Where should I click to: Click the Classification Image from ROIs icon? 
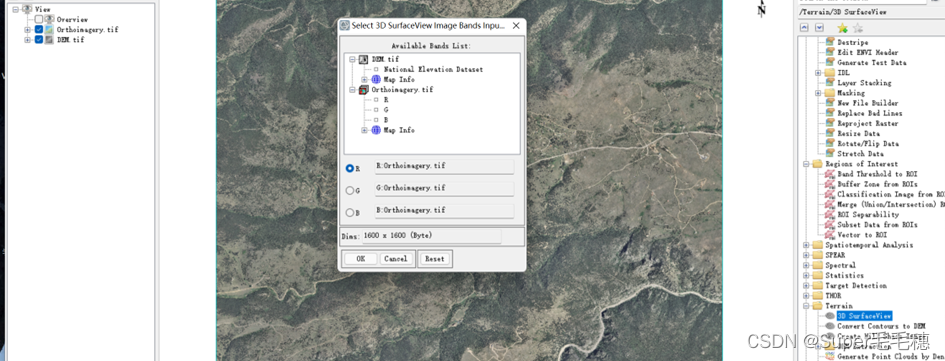point(830,194)
